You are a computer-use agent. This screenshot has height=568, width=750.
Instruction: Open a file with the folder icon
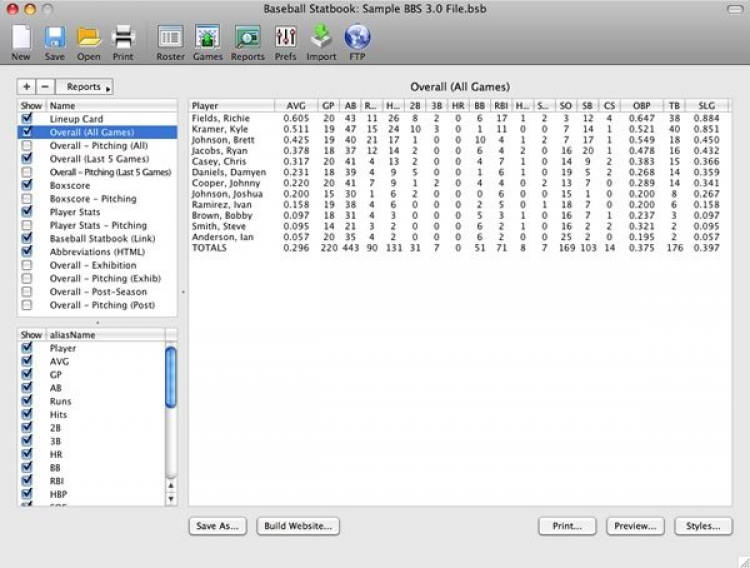point(89,37)
